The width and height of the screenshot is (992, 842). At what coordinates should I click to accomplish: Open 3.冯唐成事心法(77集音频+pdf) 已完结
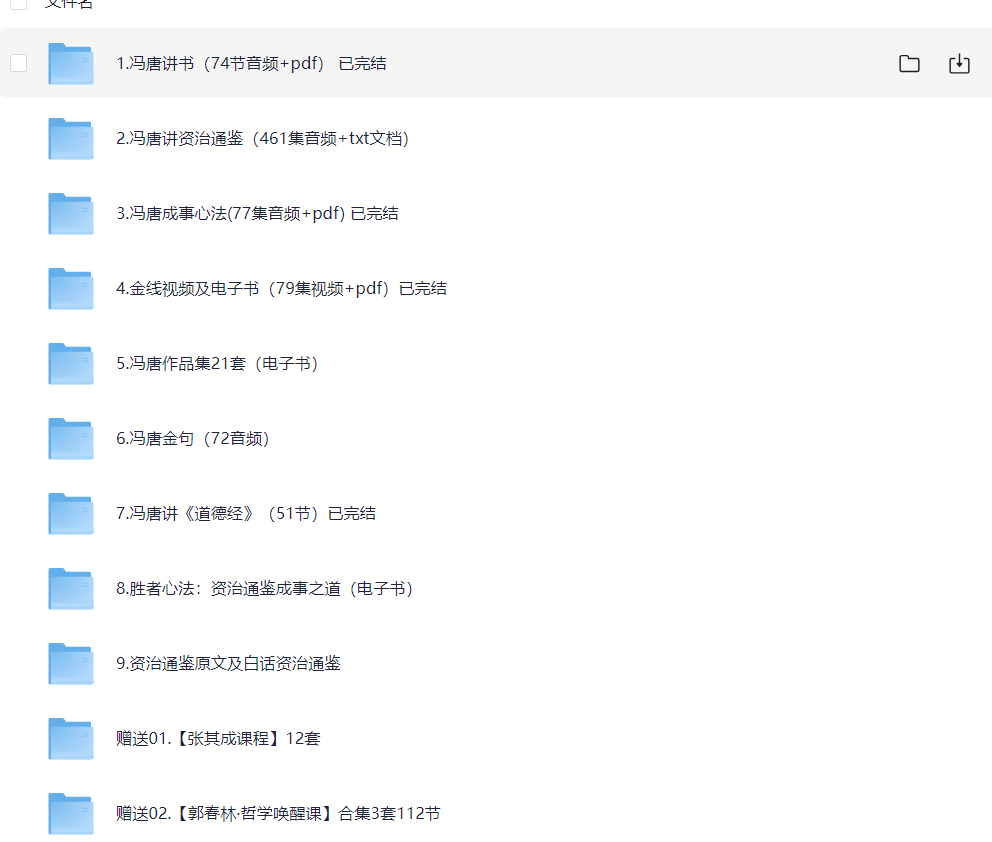point(257,214)
